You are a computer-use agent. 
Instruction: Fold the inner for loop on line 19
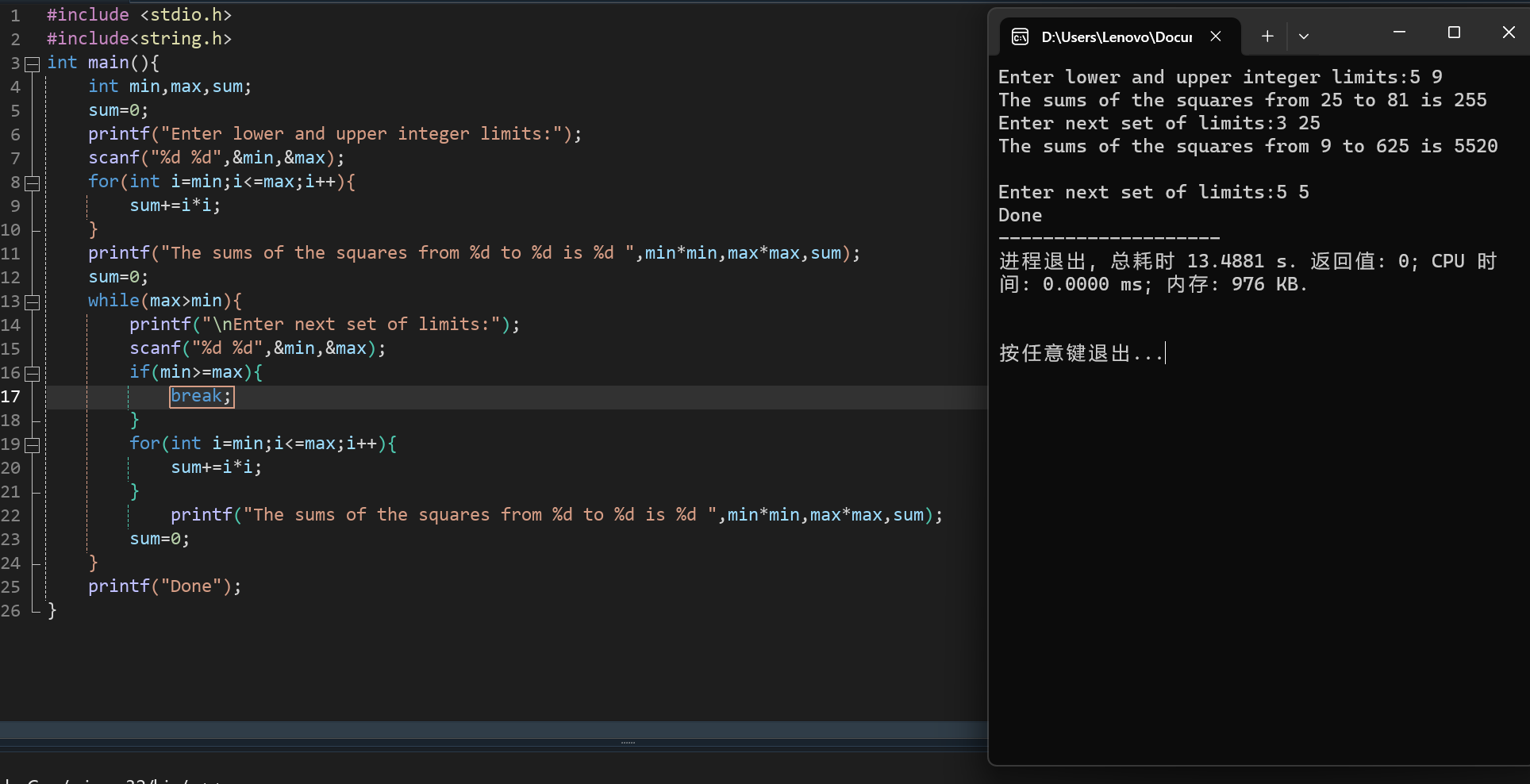point(33,445)
